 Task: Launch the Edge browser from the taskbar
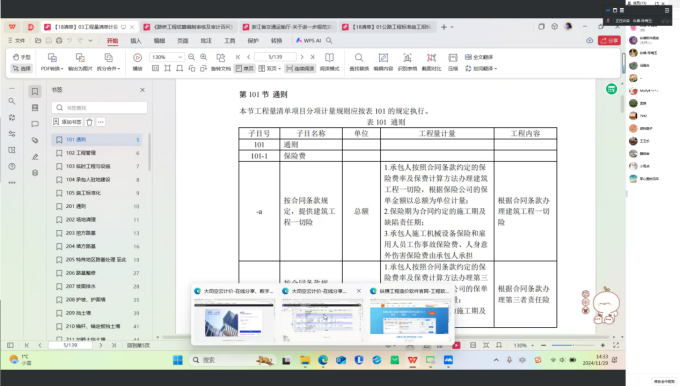[323, 360]
